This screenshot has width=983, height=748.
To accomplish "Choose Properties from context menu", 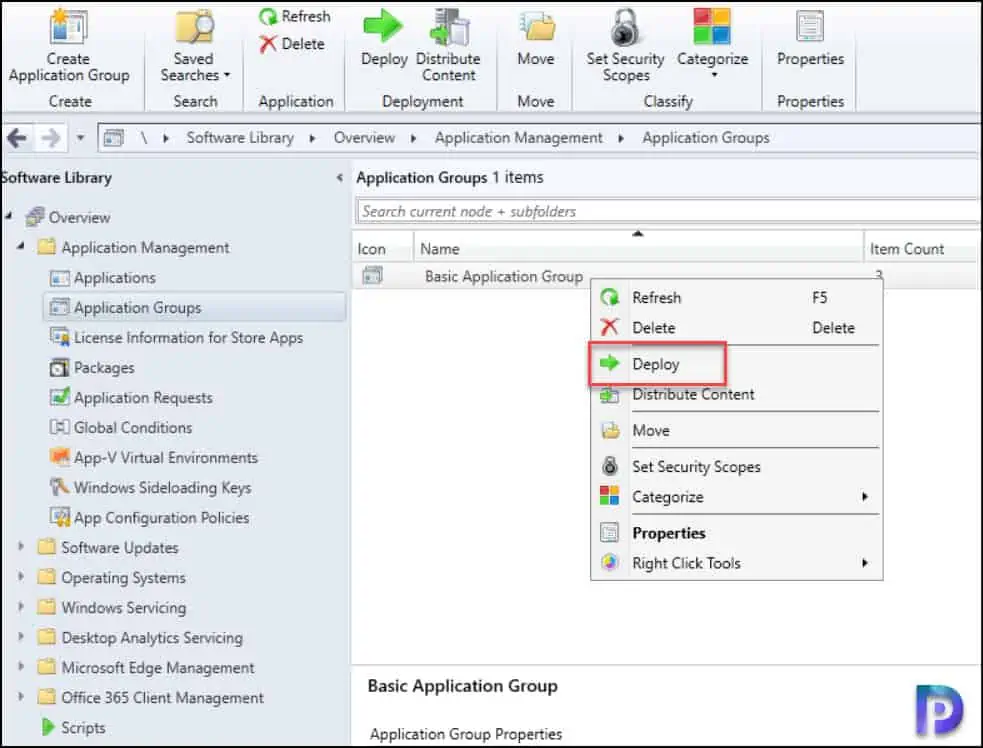I will point(737,533).
